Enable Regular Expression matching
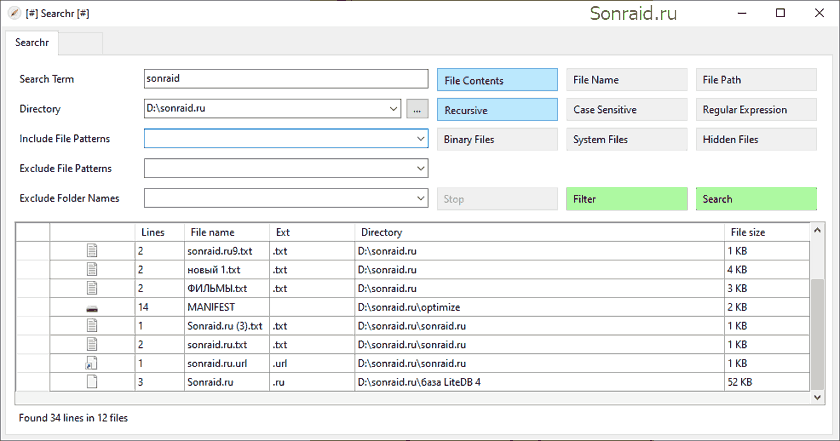The width and height of the screenshot is (840, 441). (756, 110)
